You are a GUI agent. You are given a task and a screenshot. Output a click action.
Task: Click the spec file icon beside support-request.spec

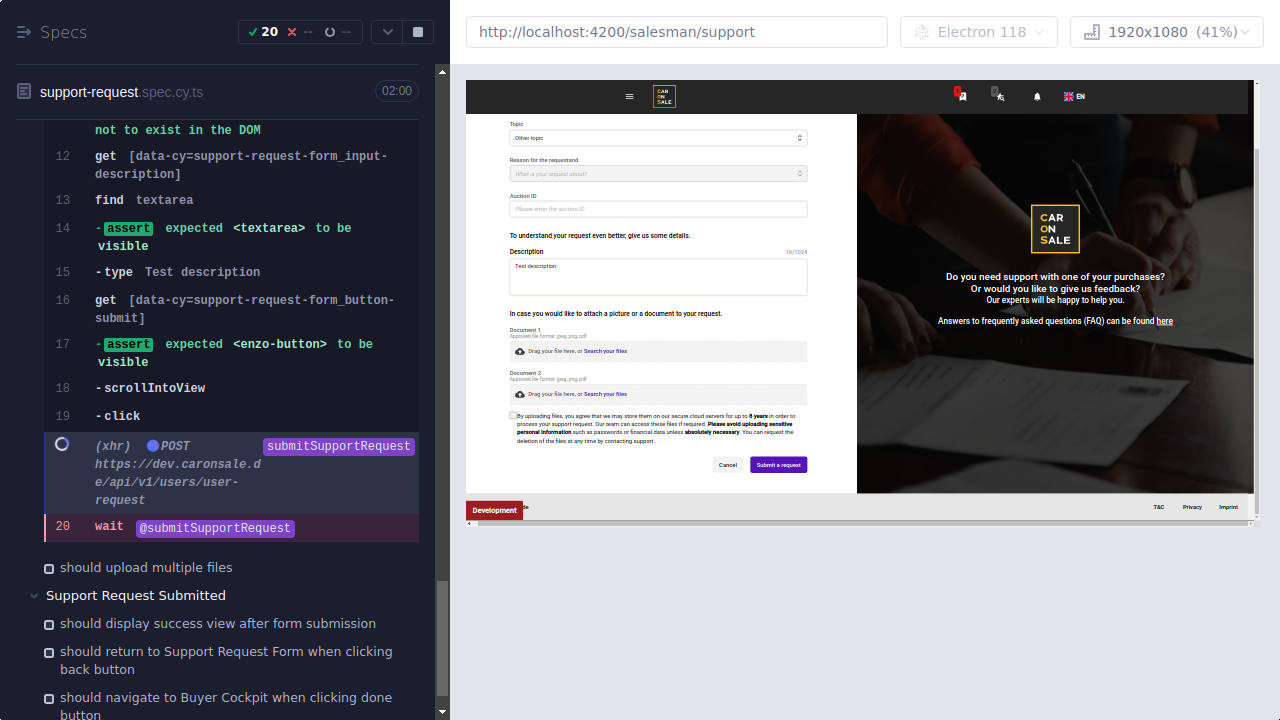(x=22, y=91)
